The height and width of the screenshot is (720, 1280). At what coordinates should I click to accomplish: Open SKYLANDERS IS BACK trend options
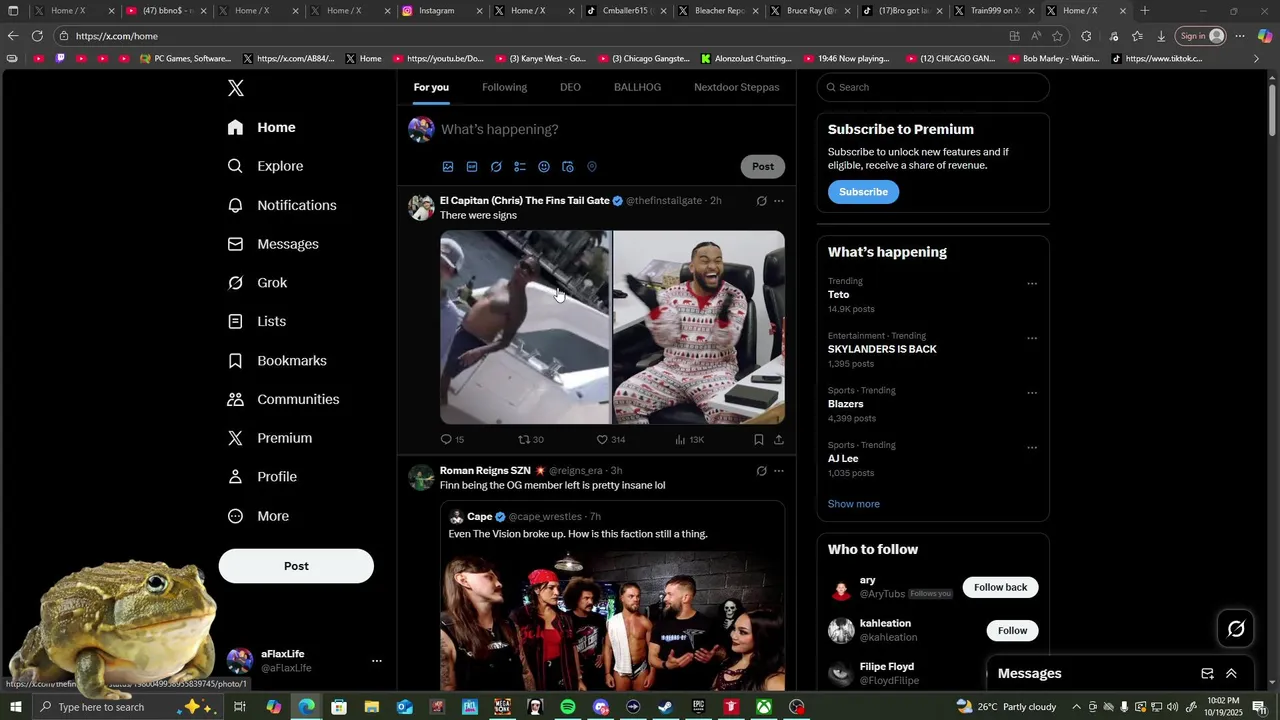click(x=1032, y=339)
